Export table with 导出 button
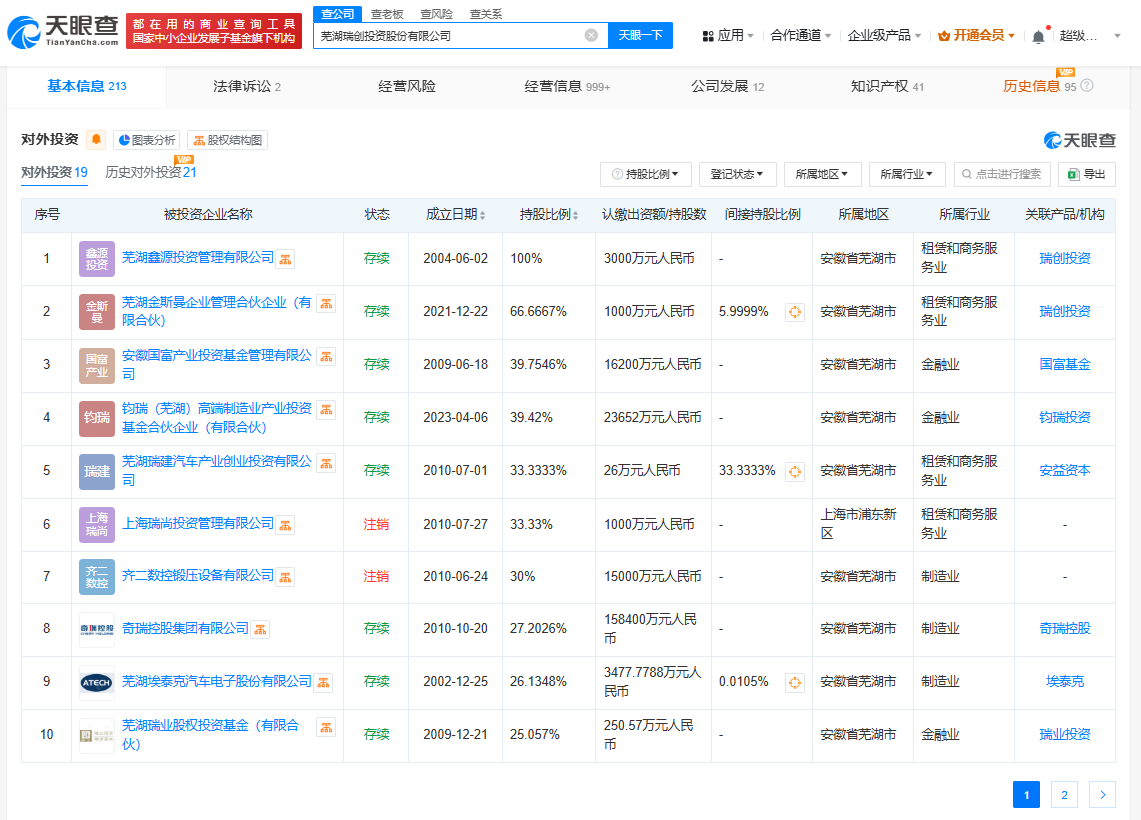1141x820 pixels. pos(1086,174)
